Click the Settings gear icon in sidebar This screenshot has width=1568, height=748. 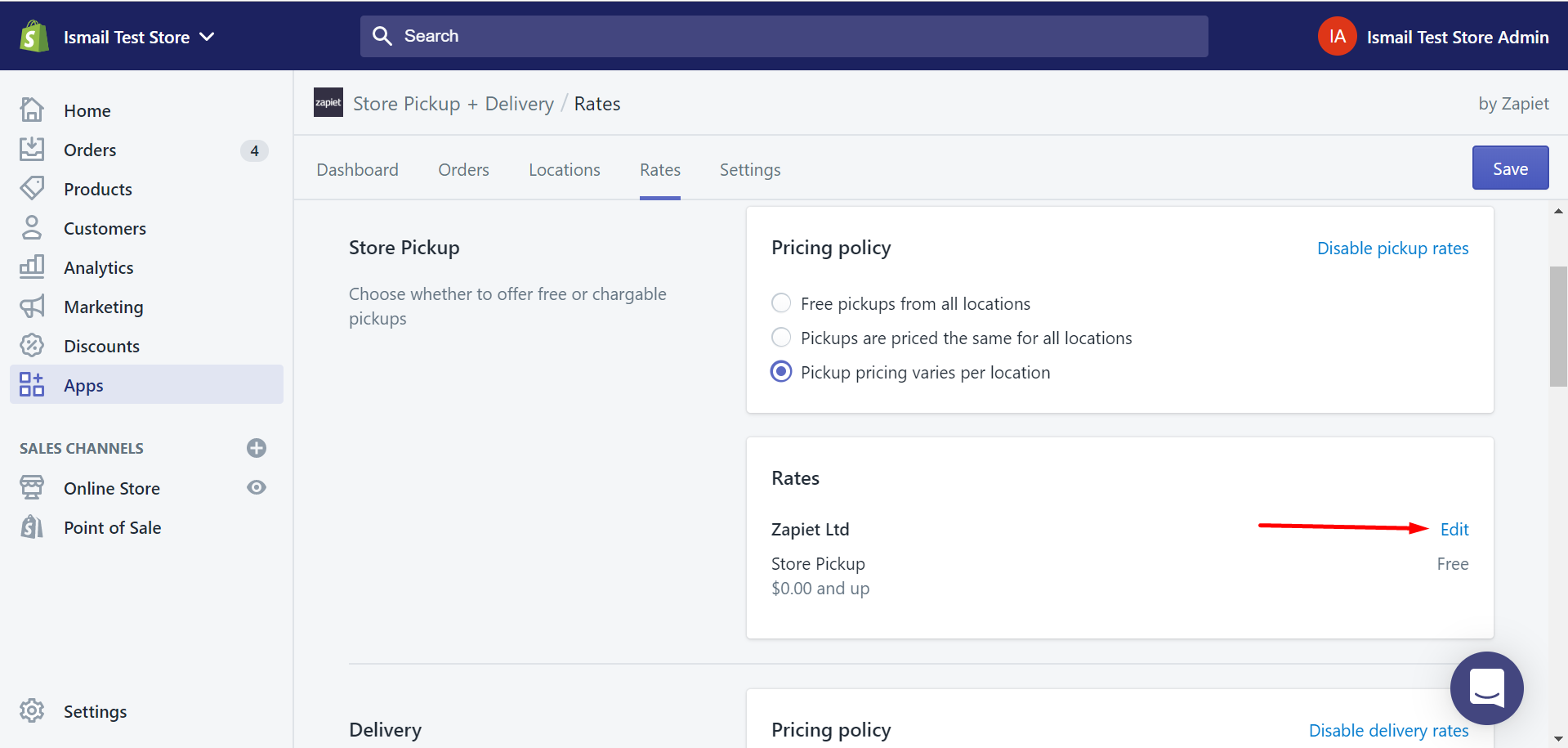pyautogui.click(x=32, y=710)
